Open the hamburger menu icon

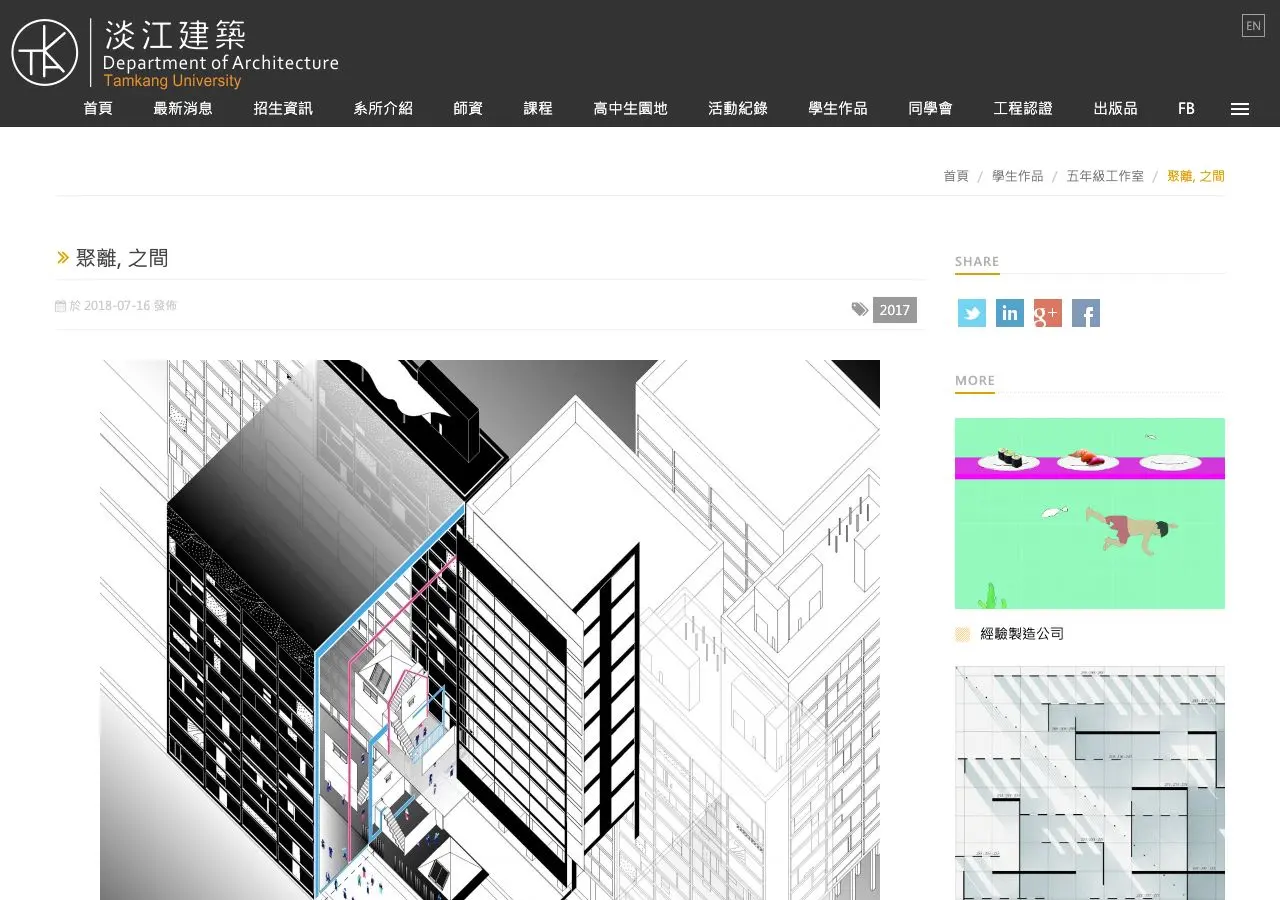point(1240,109)
